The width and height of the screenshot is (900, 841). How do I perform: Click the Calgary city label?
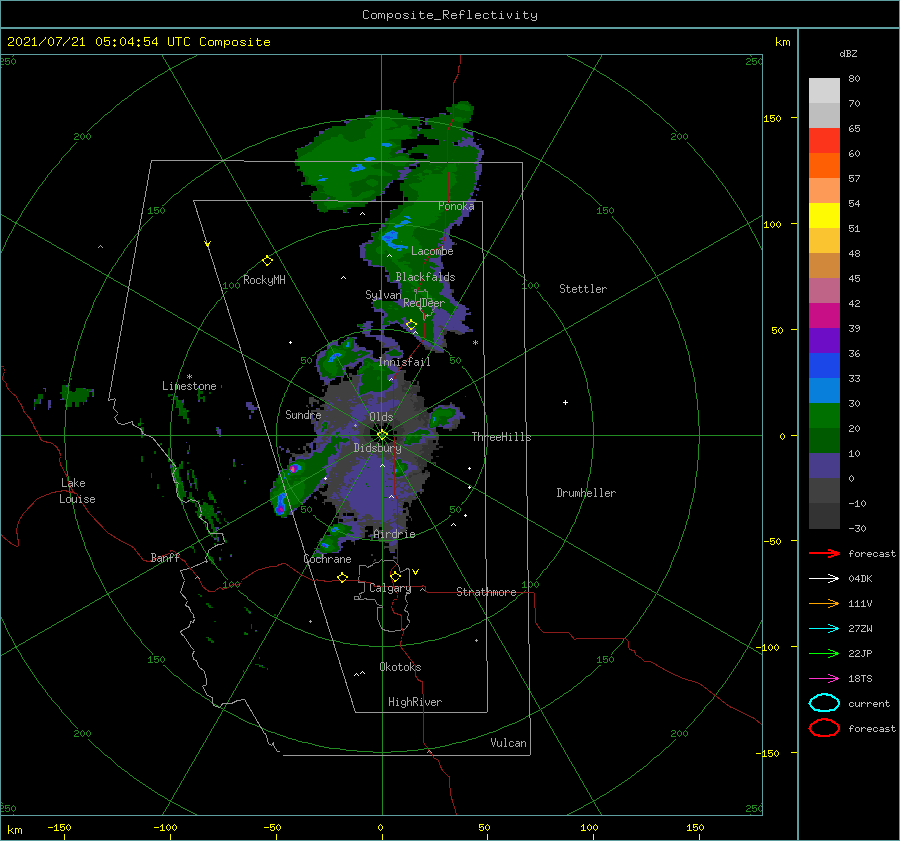(x=390, y=588)
